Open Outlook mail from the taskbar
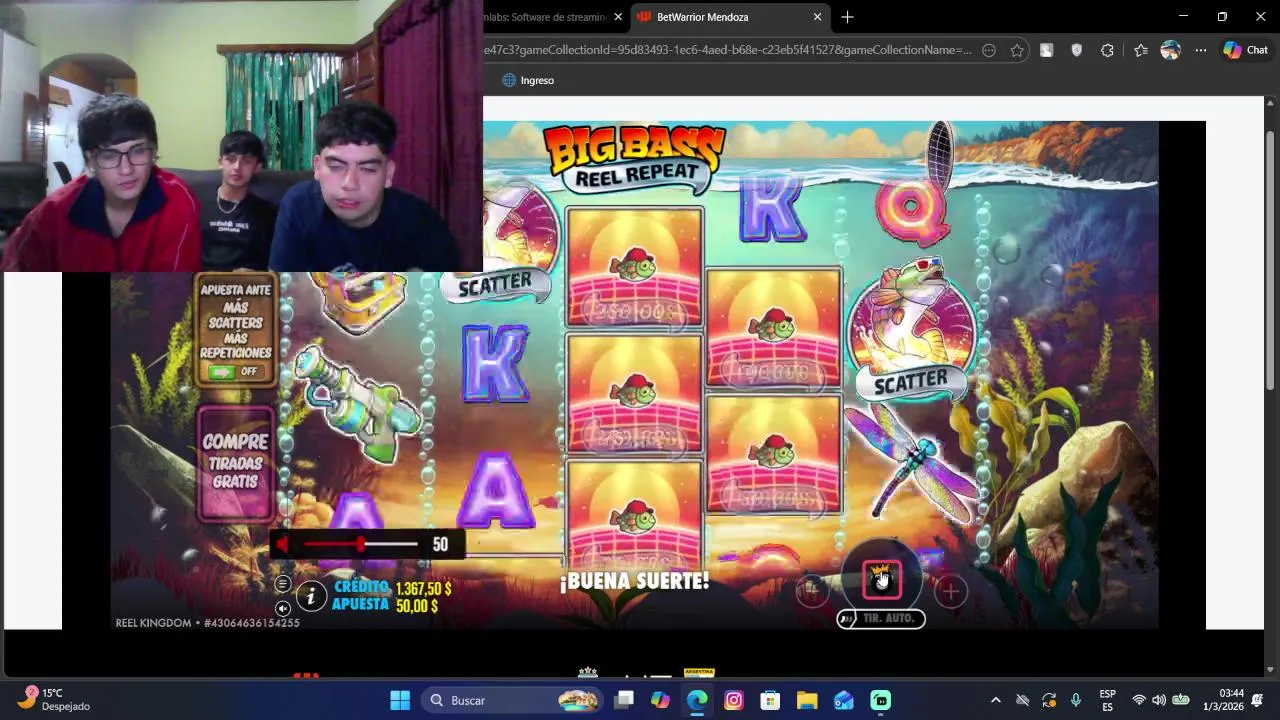Image resolution: width=1280 pixels, height=720 pixels. click(843, 700)
